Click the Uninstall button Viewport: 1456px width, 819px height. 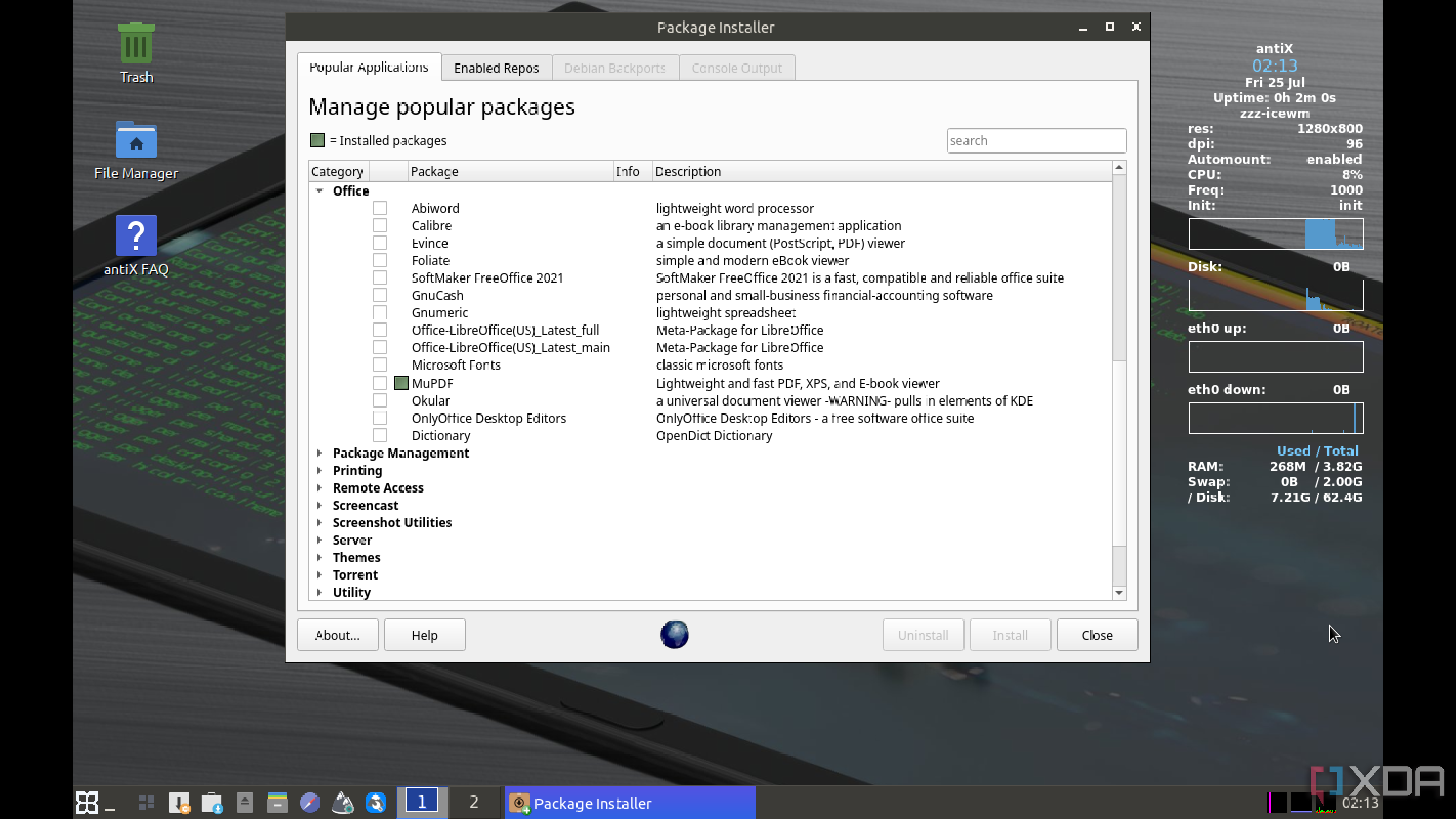(923, 635)
